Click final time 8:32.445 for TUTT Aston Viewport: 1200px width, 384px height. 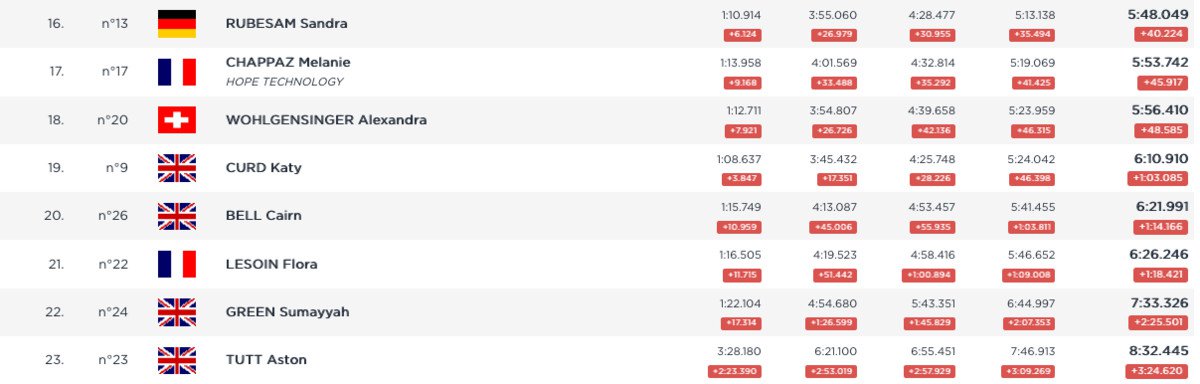(1160, 350)
